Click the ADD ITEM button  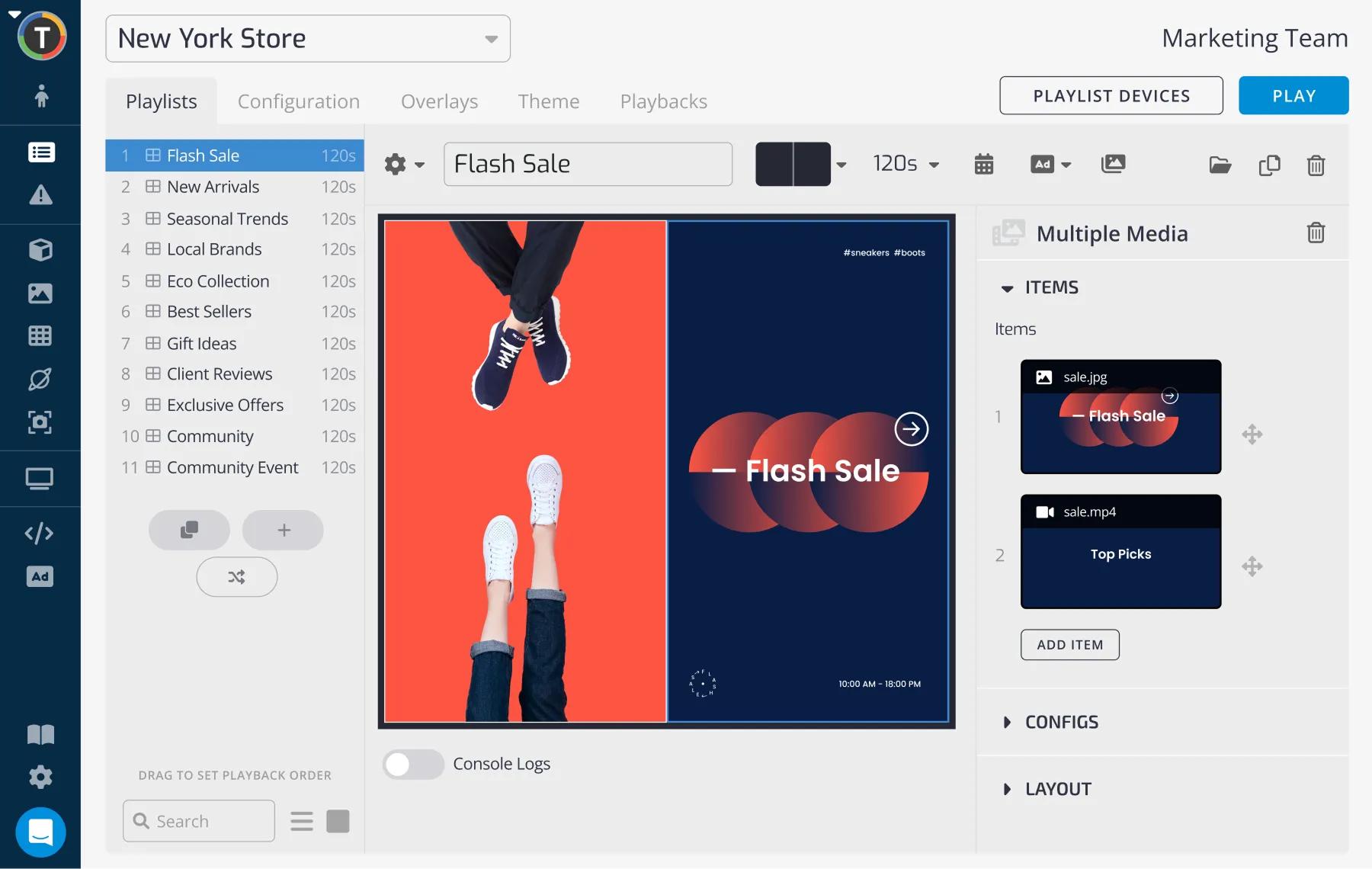click(x=1069, y=645)
